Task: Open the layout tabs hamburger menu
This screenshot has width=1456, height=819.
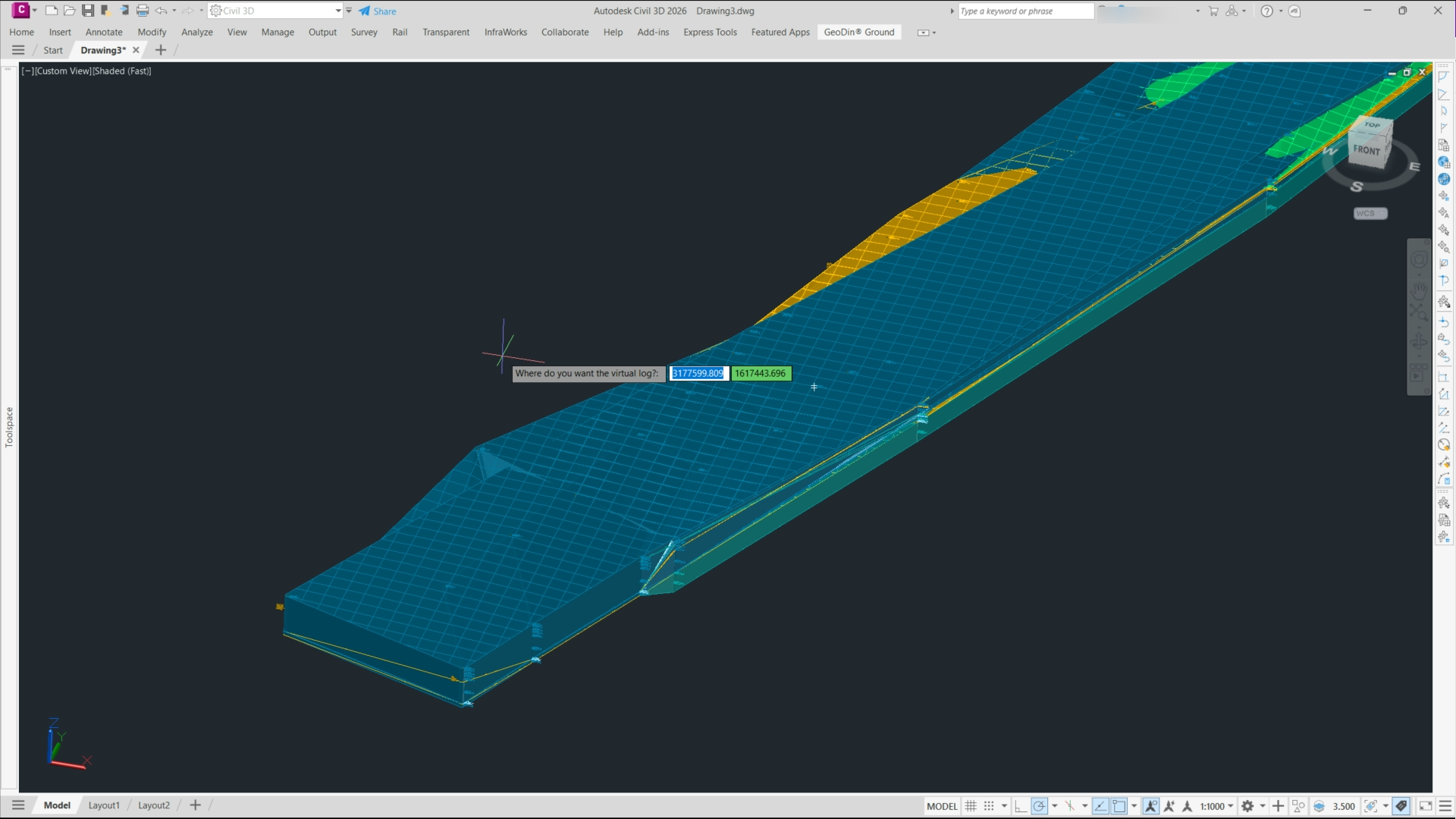Action: tap(18, 805)
